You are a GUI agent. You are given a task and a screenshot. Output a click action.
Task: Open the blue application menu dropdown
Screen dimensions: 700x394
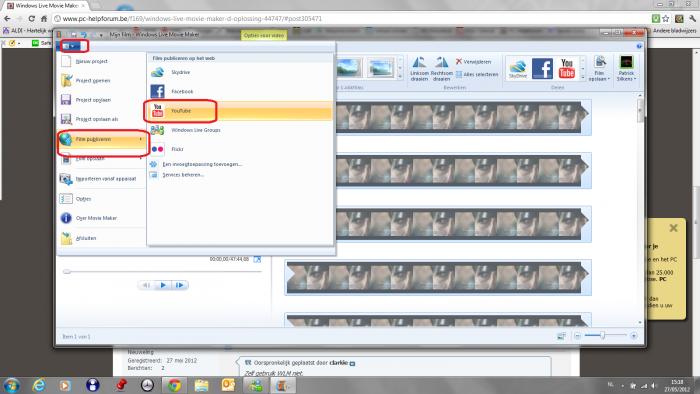[70, 46]
